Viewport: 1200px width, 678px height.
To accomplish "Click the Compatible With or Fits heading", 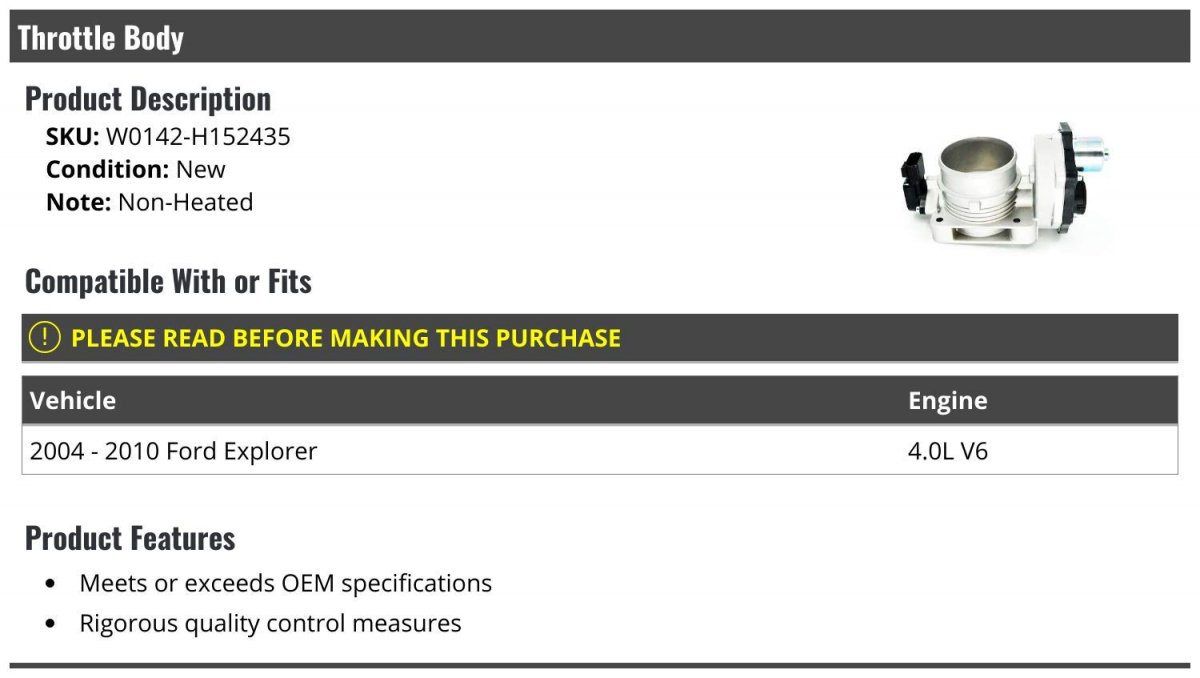I will [168, 282].
